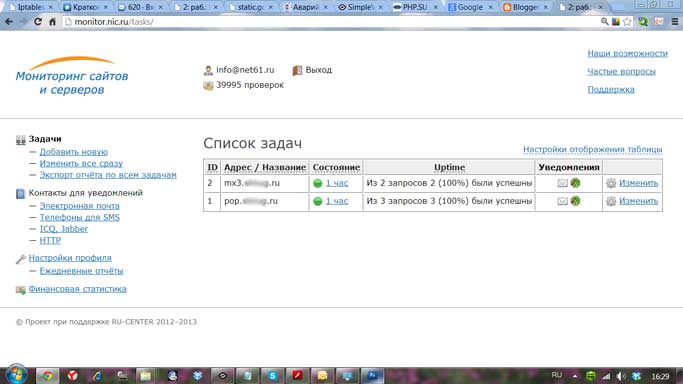The height and width of the screenshot is (384, 683).
Task: Open Настройки отображения таблицы link
Action: tap(592, 149)
